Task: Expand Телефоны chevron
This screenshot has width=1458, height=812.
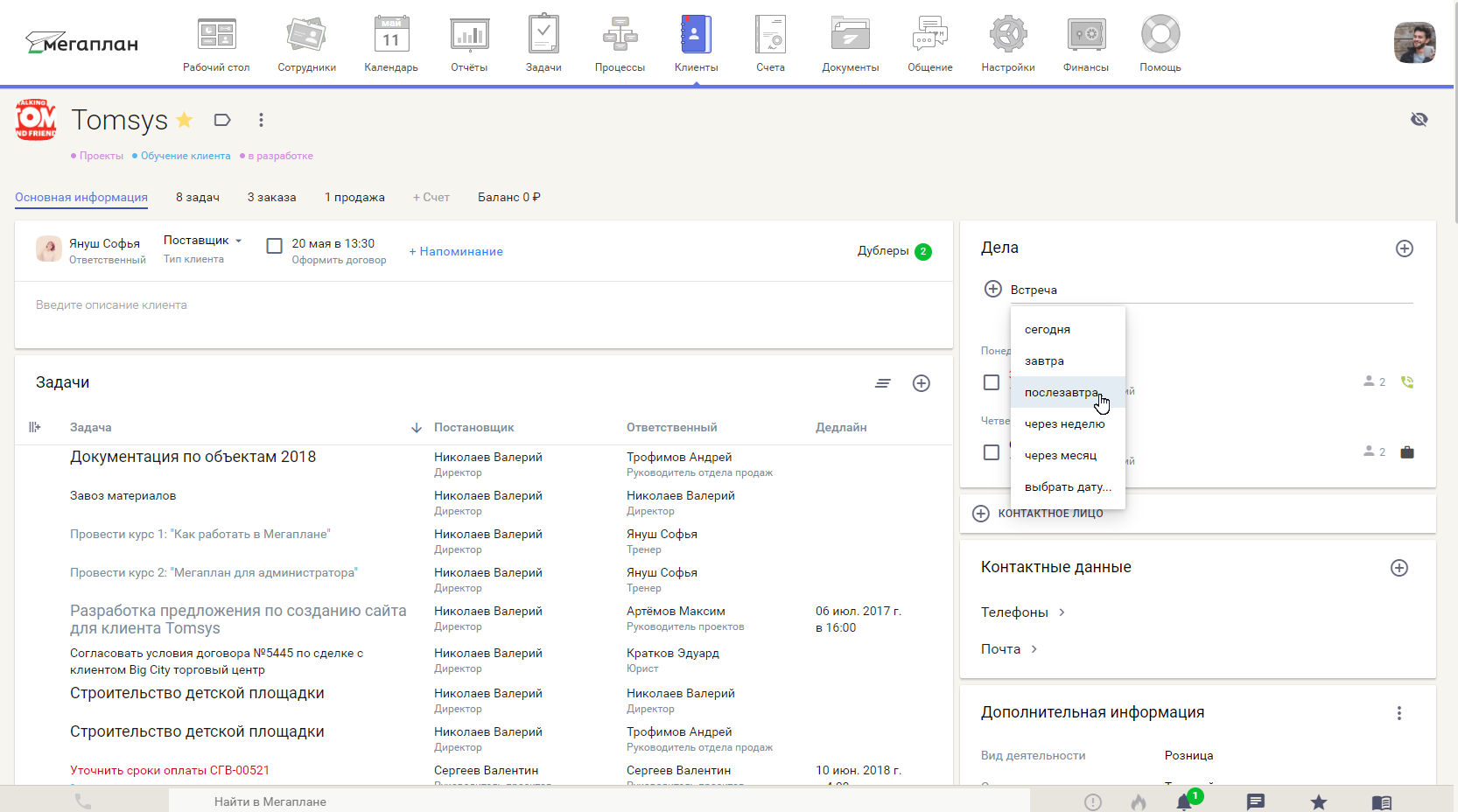Action: click(x=1062, y=612)
